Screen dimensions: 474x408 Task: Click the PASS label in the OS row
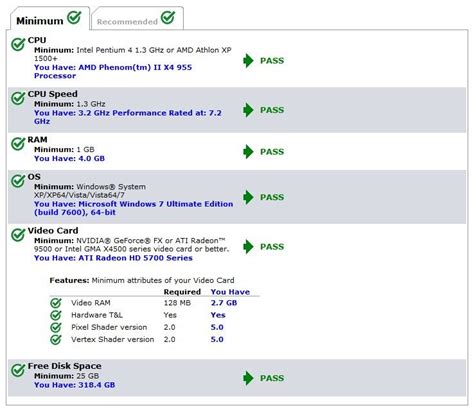click(x=272, y=197)
